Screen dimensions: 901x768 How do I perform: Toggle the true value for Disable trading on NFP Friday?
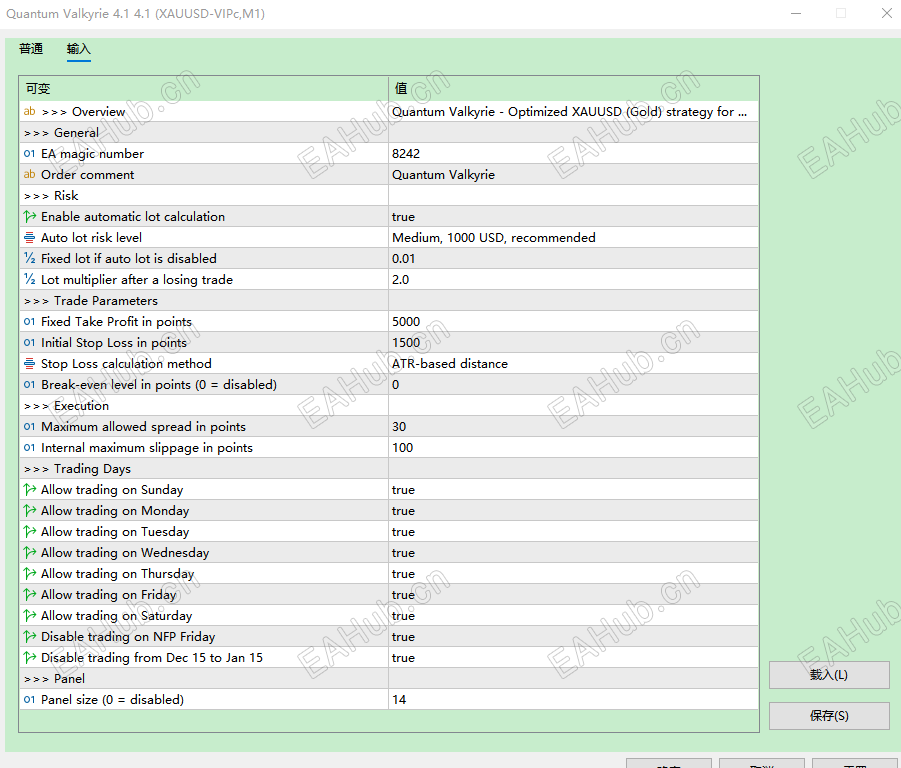point(573,636)
